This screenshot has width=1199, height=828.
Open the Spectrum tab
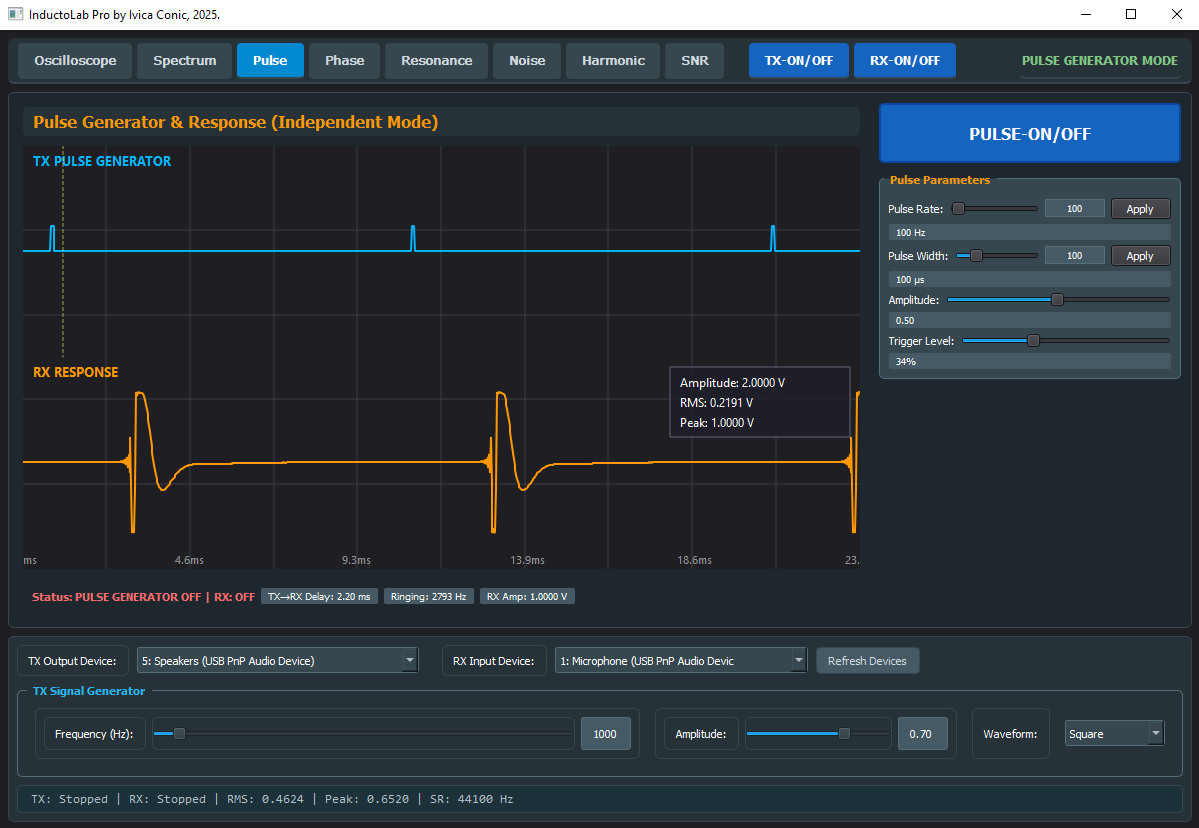[x=184, y=61]
